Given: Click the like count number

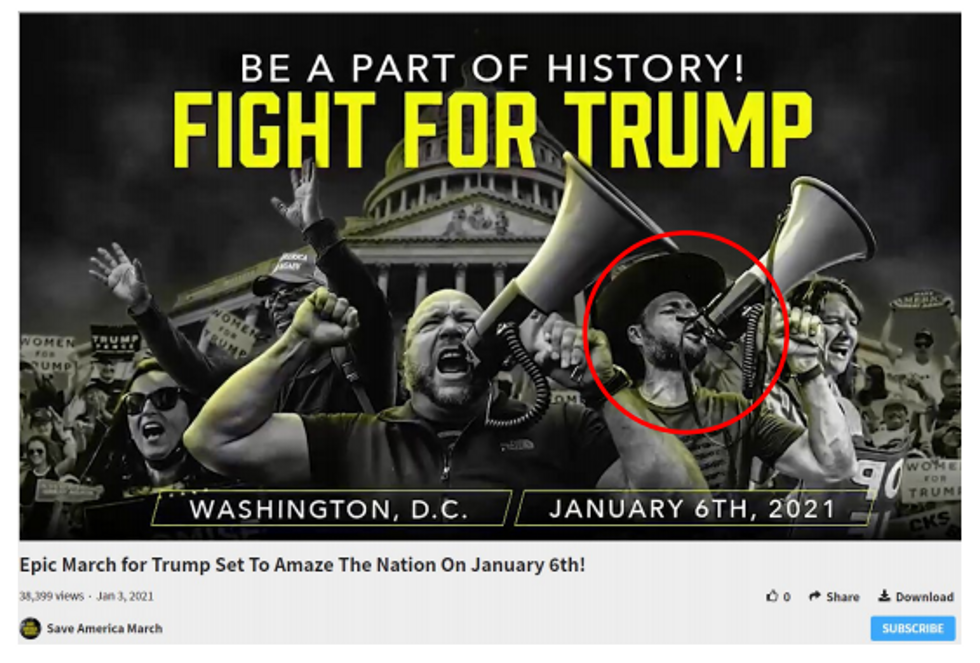Looking at the screenshot, I should point(787,597).
